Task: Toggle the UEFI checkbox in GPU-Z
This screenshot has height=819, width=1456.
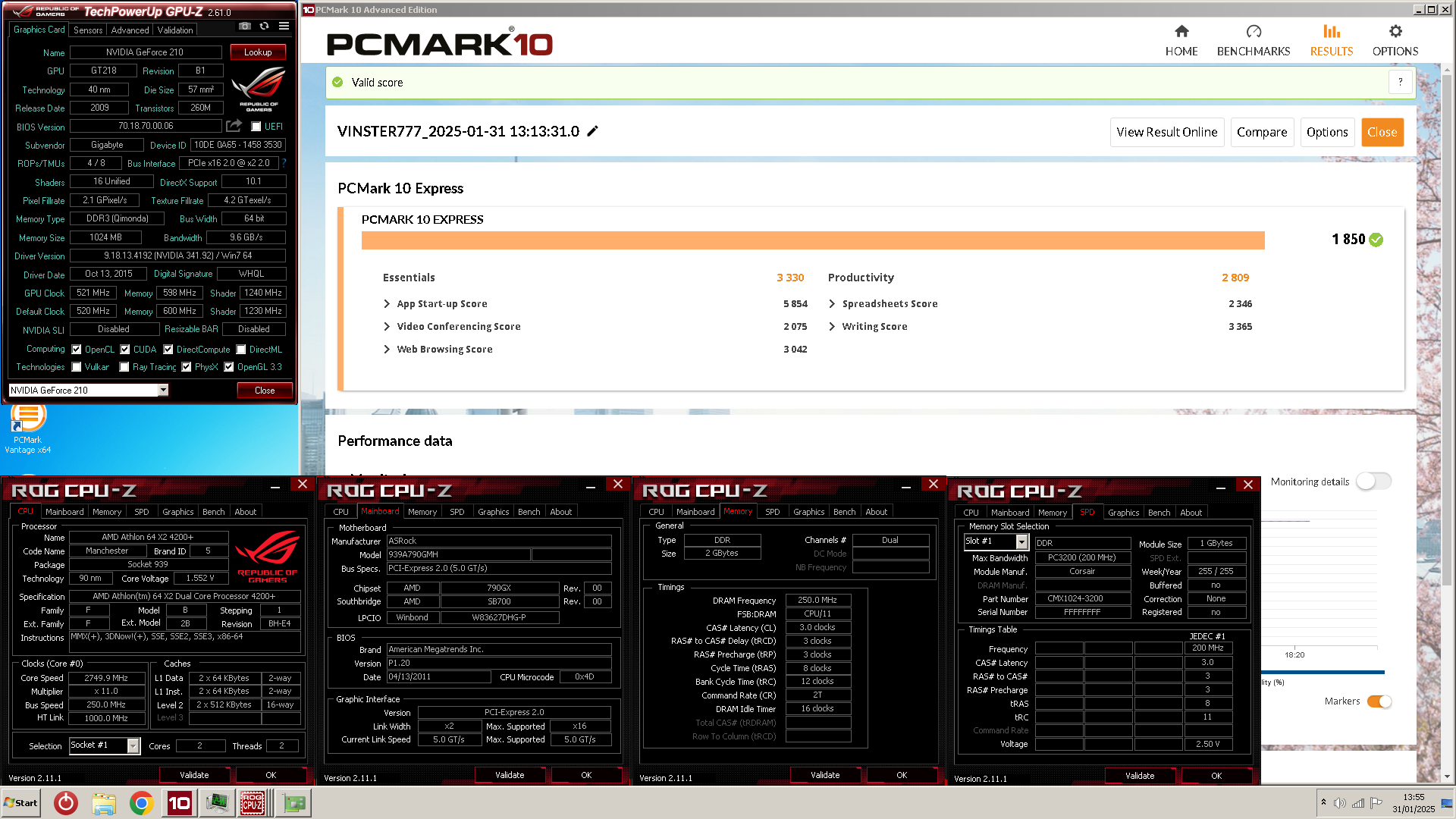Action: coord(256,127)
